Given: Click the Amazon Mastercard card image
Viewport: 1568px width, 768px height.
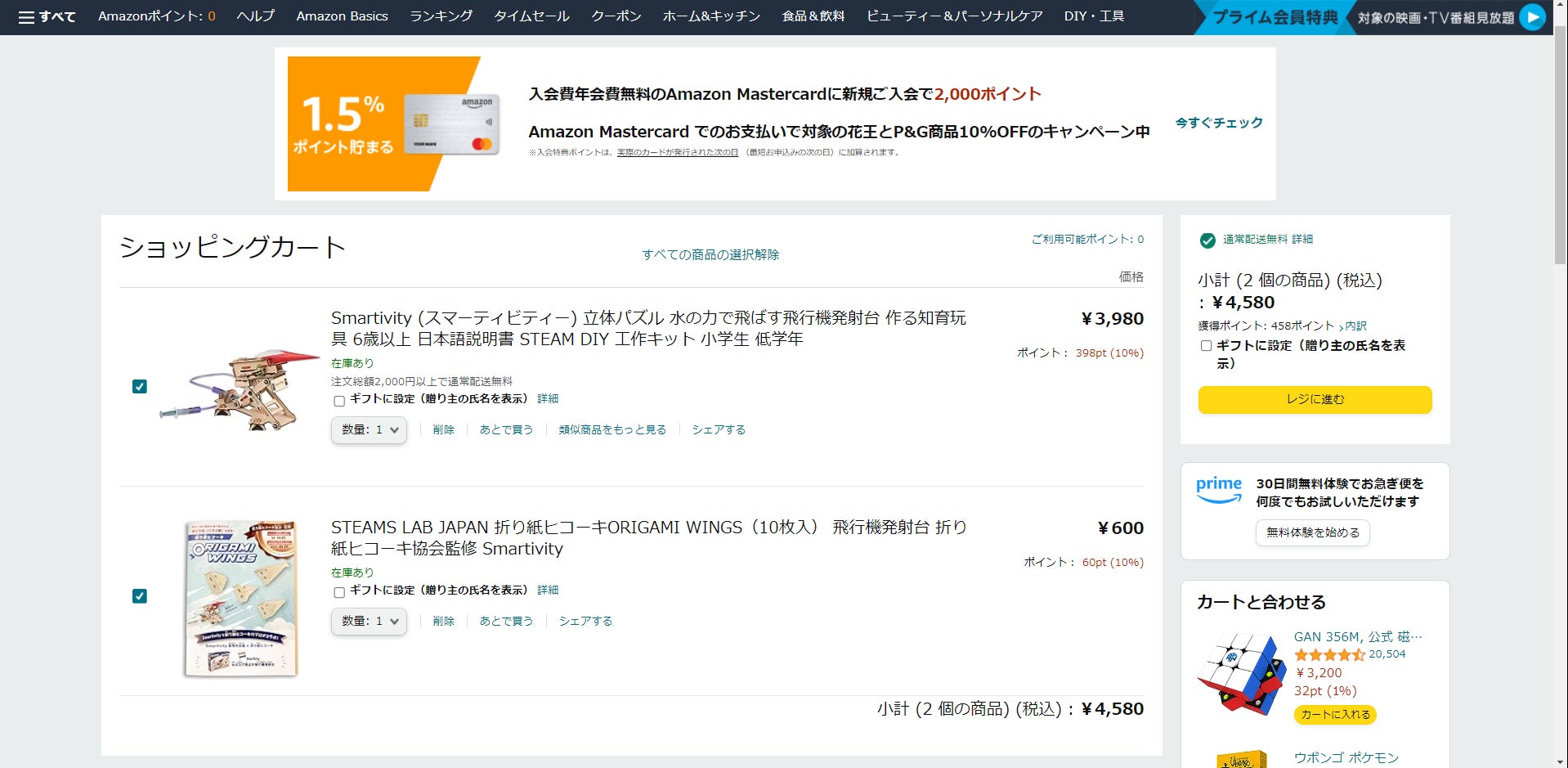Looking at the screenshot, I should 452,124.
